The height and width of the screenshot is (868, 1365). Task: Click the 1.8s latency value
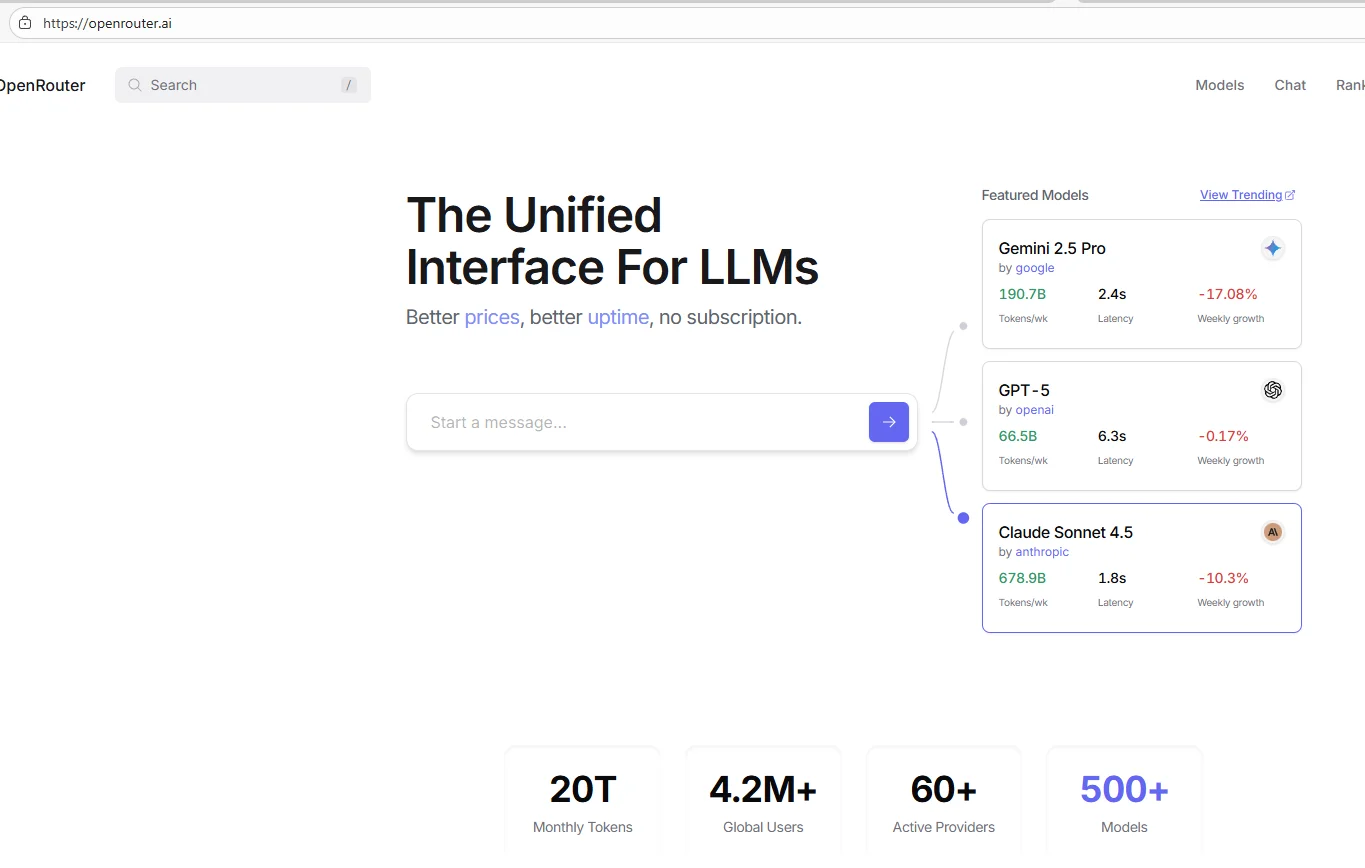[1112, 578]
